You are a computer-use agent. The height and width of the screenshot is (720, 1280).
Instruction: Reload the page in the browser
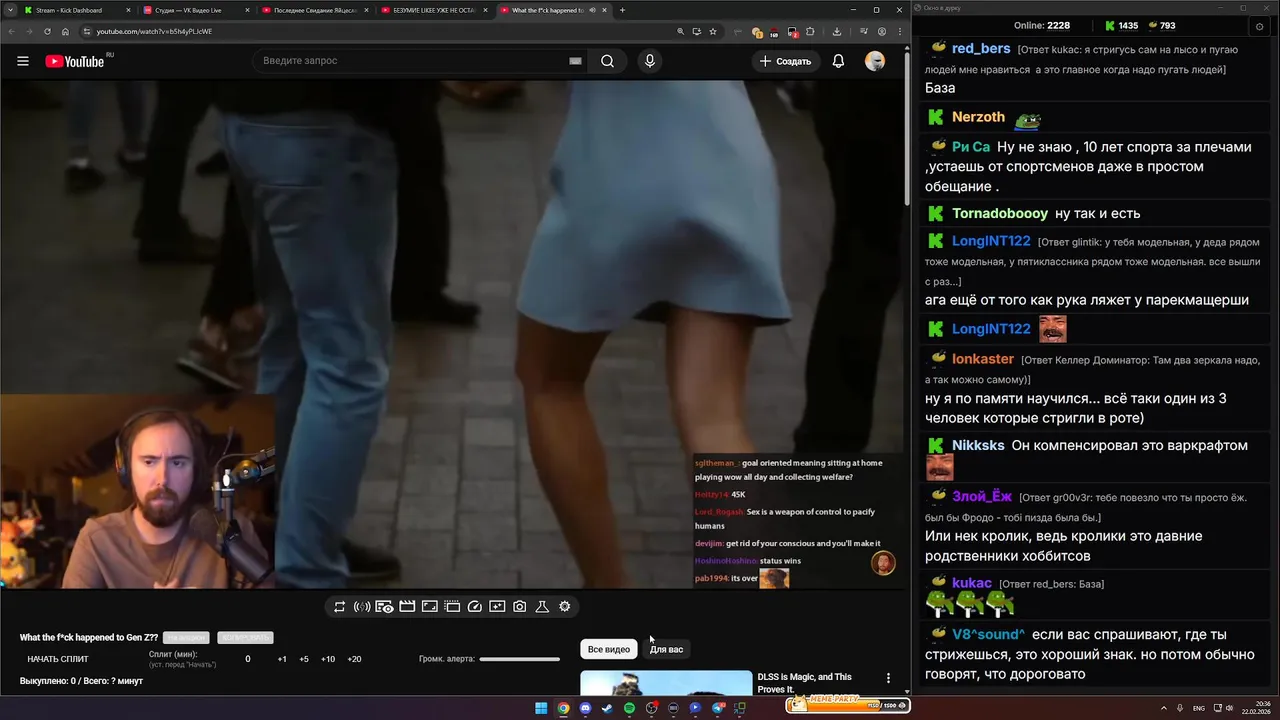click(47, 31)
